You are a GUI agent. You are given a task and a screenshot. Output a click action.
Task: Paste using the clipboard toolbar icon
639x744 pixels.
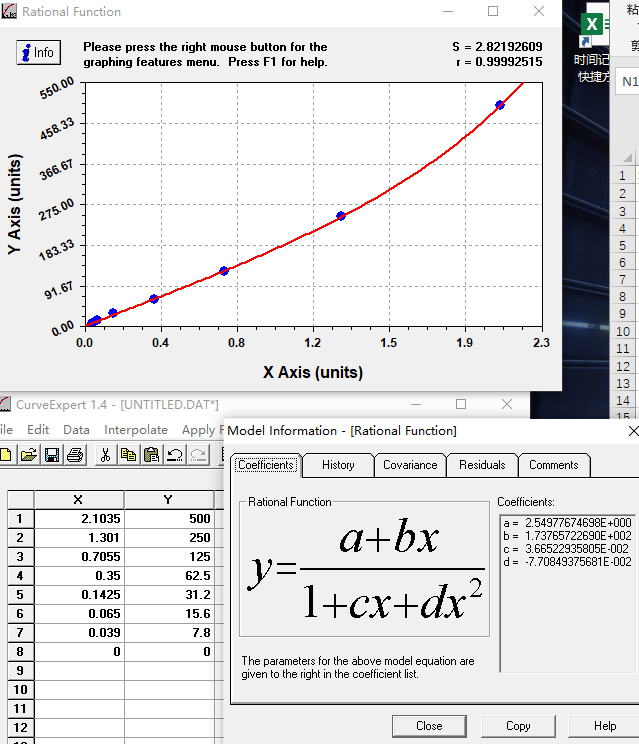point(151,455)
